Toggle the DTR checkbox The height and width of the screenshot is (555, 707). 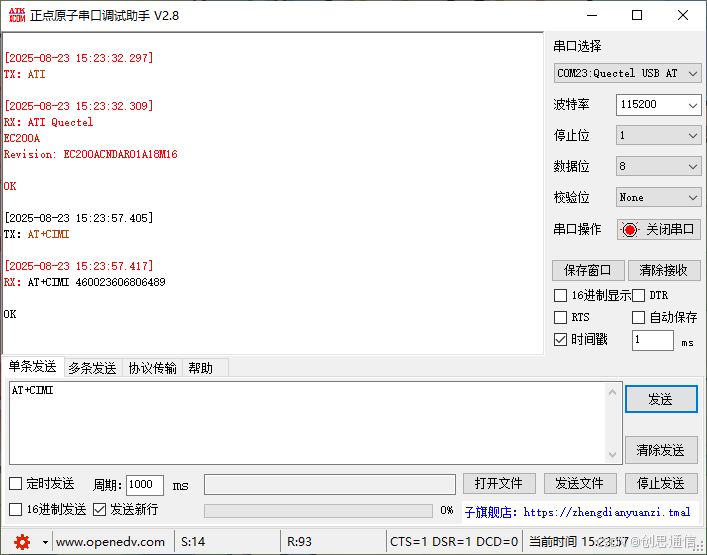coord(638,296)
